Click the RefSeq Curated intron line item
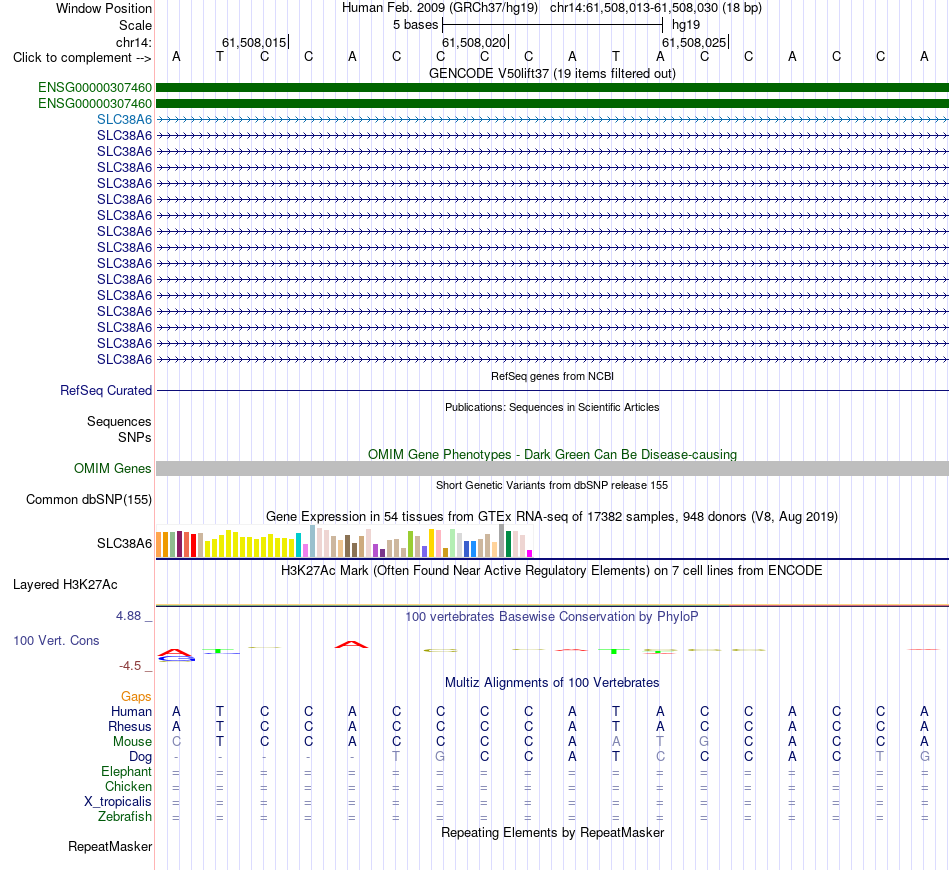Image resolution: width=950 pixels, height=870 pixels. point(552,391)
